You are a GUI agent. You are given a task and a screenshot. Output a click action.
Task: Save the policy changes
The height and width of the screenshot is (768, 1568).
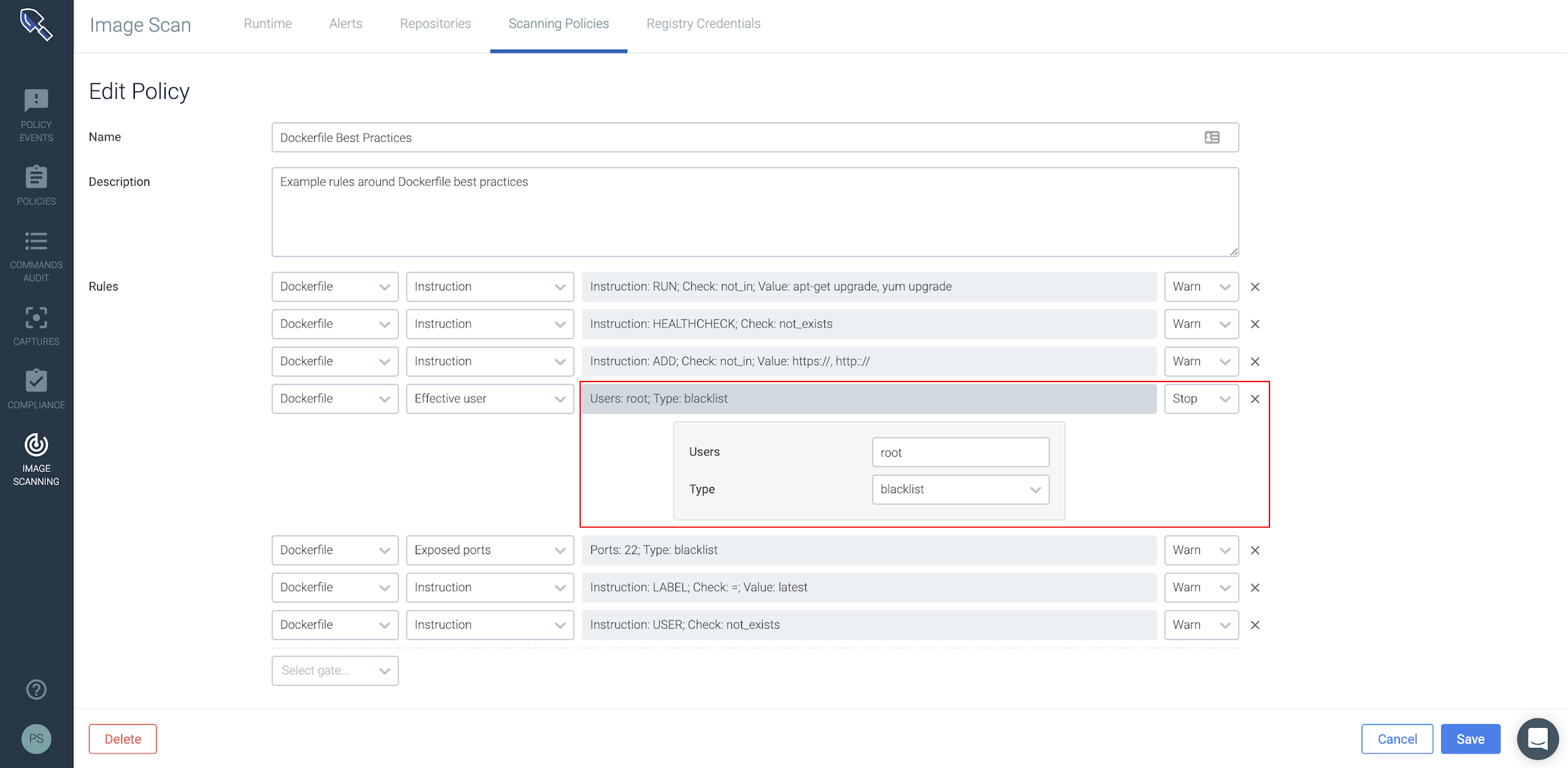click(1470, 738)
